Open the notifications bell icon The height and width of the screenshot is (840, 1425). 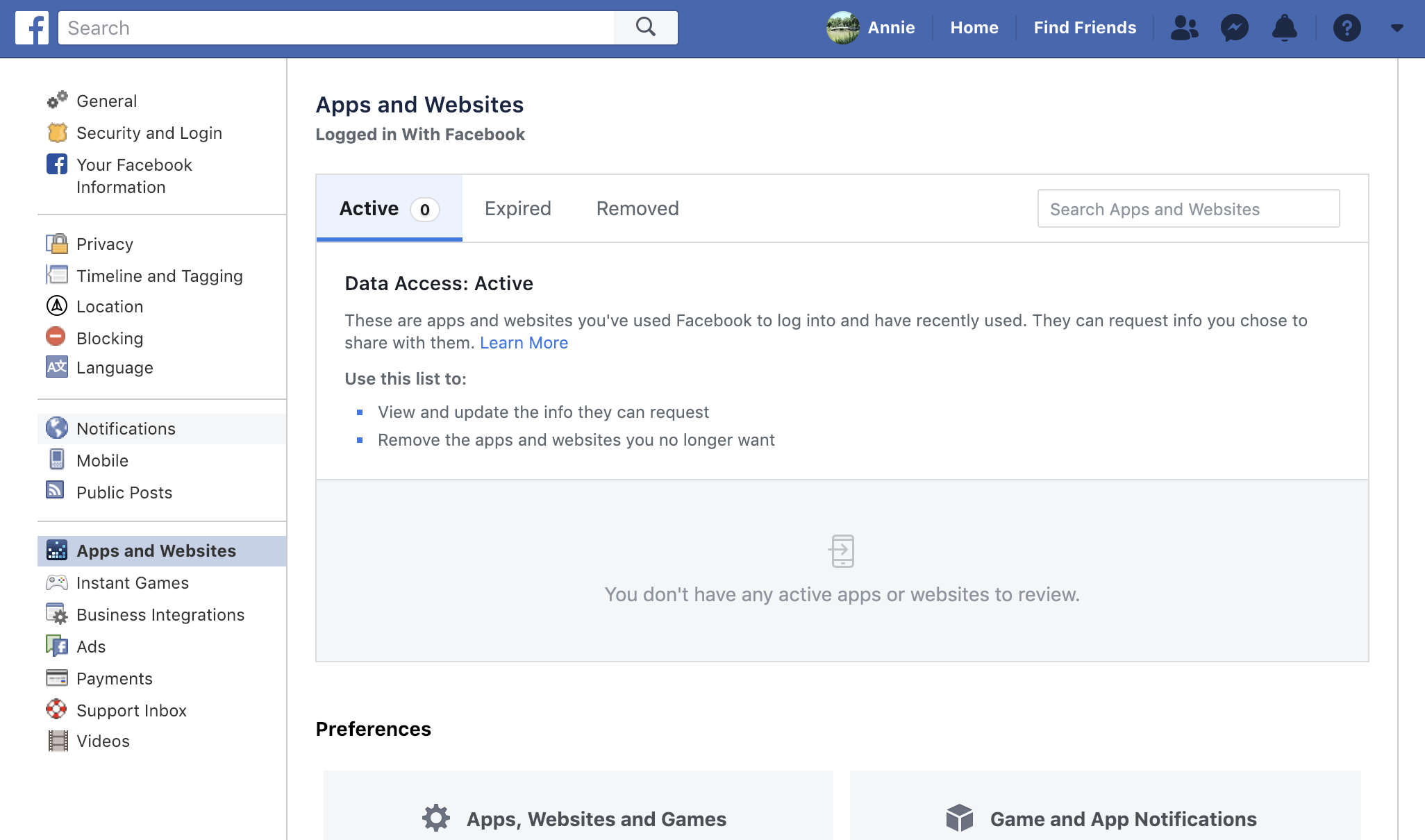click(x=1284, y=28)
